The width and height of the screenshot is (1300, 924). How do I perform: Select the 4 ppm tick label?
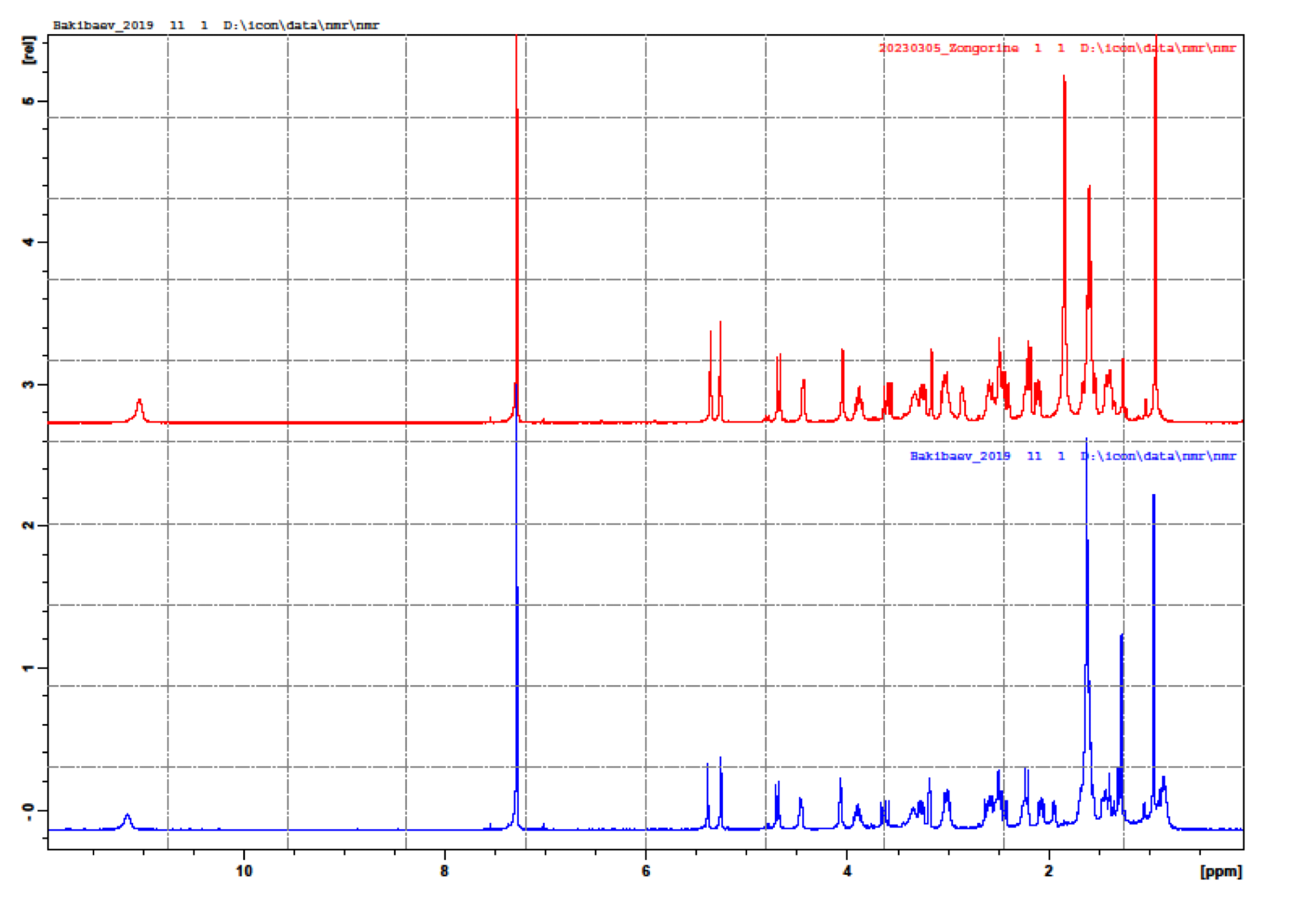[847, 871]
